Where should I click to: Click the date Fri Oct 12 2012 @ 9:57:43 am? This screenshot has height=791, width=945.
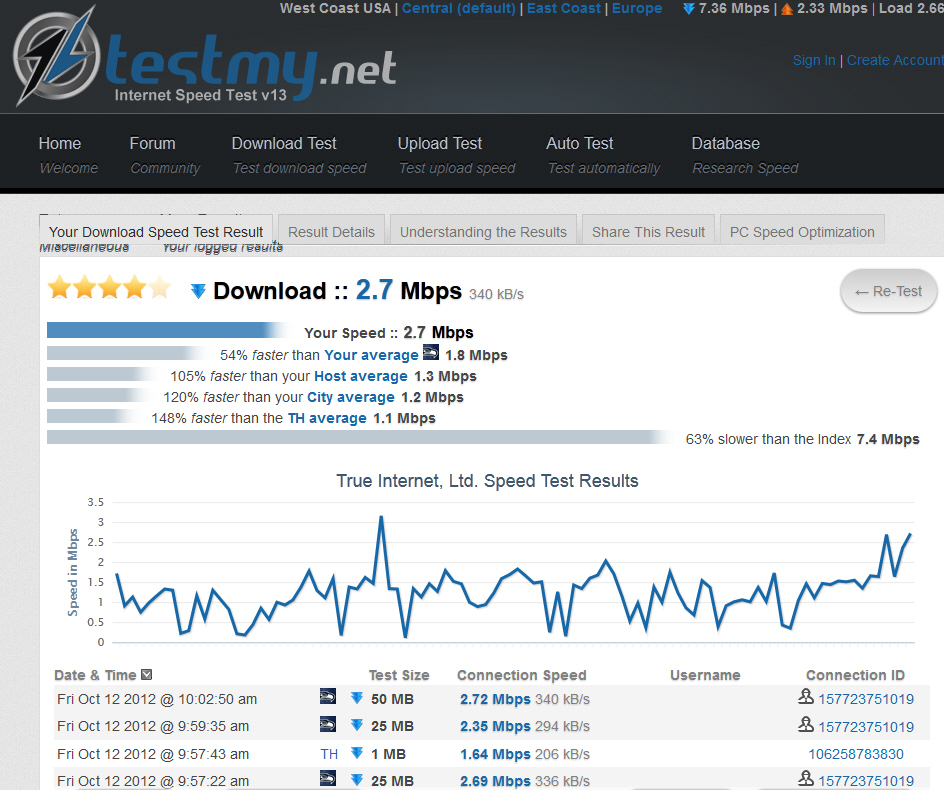point(153,754)
